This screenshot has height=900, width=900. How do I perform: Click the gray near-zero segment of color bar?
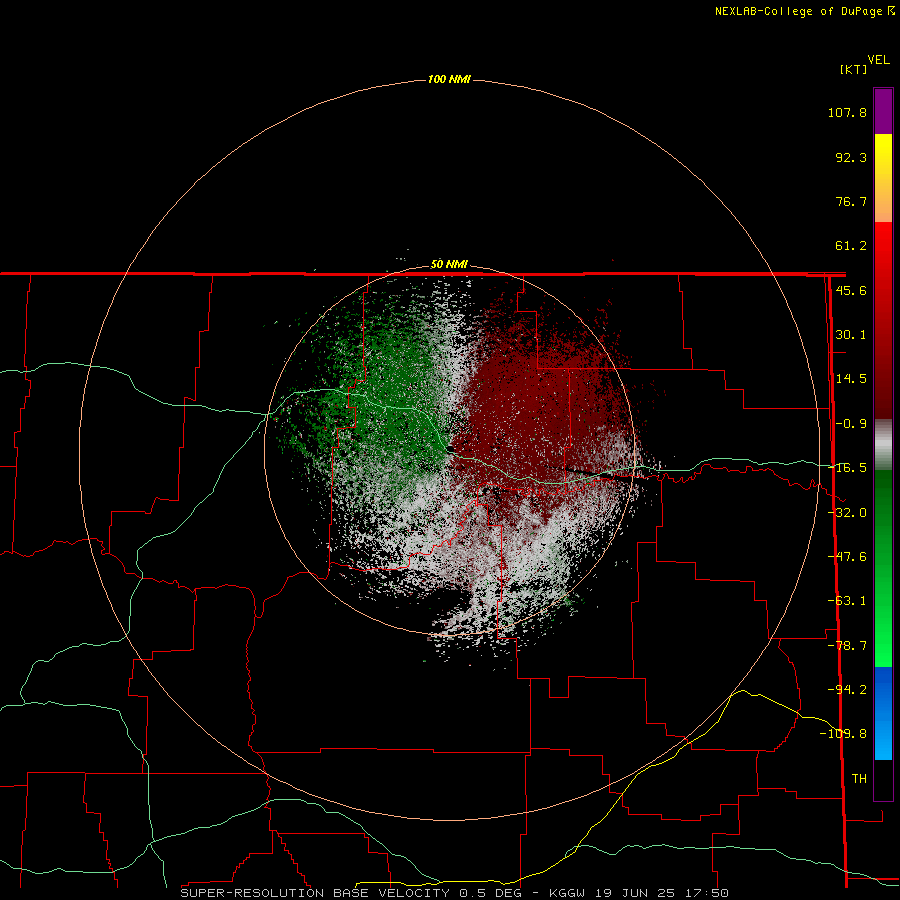[883, 444]
